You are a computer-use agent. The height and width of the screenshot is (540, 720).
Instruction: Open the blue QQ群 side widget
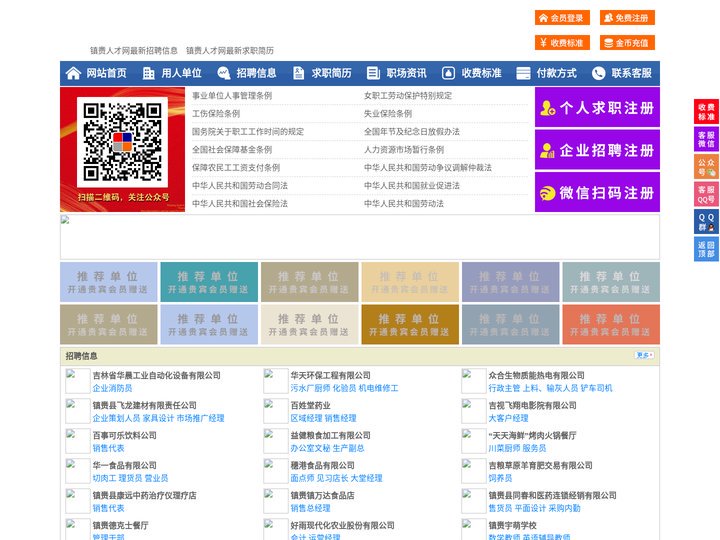[x=706, y=221]
